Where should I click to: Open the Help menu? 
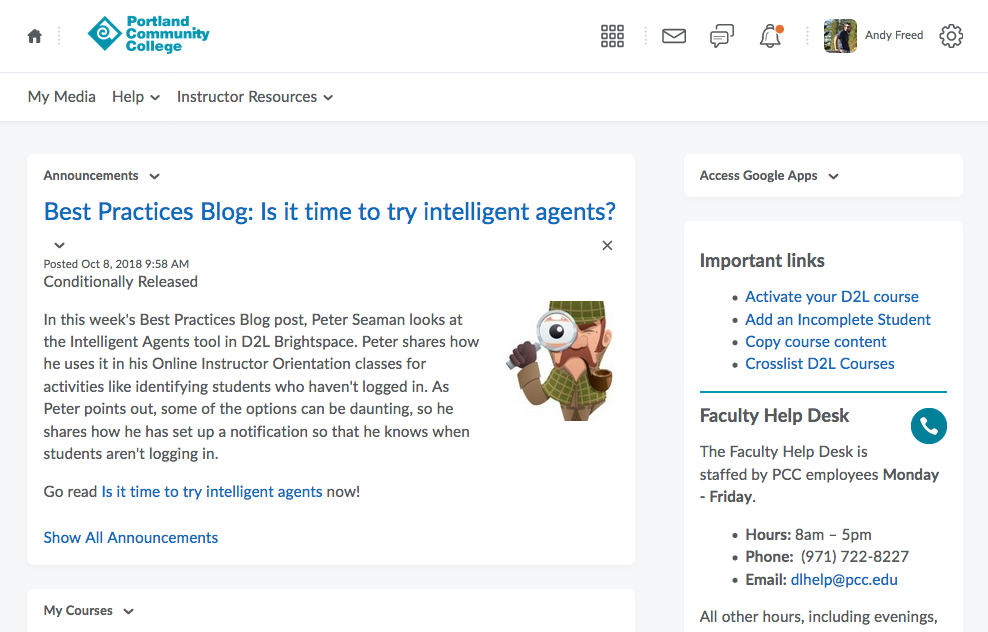(x=136, y=97)
